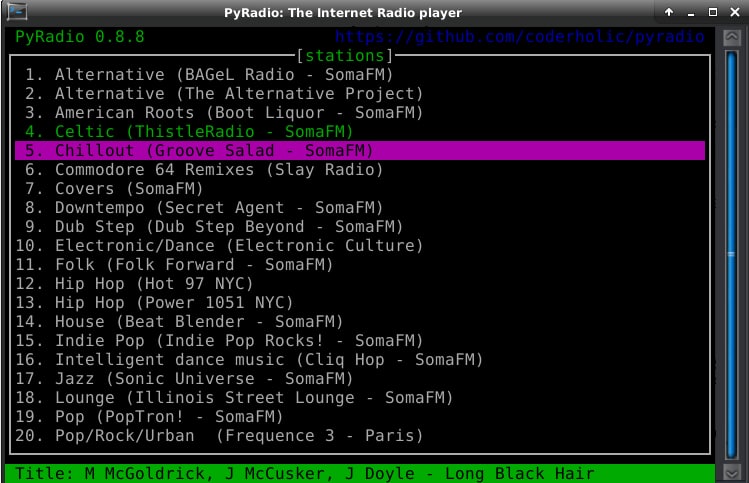Minimize the PyRadio window
Viewport: 749px width, 483px height.
pos(691,13)
